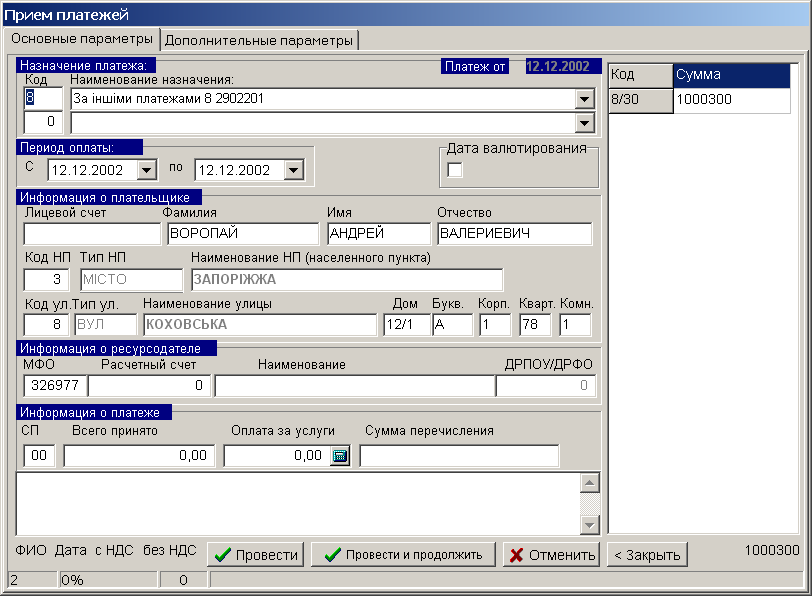The height and width of the screenshot is (596, 812).
Task: Click the ДРПОУ/ДРФО field
Action: [x=545, y=386]
